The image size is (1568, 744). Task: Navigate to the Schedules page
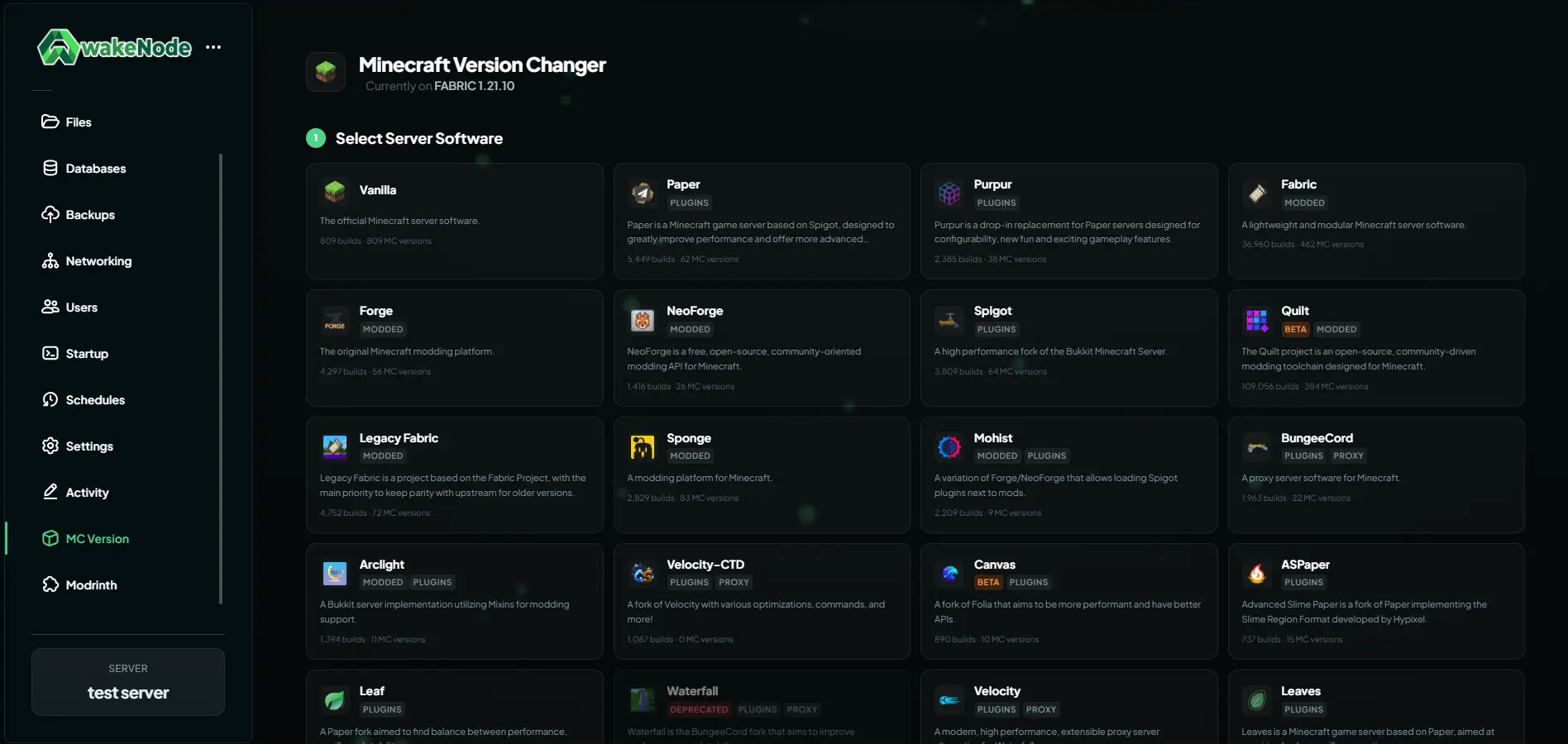point(95,400)
